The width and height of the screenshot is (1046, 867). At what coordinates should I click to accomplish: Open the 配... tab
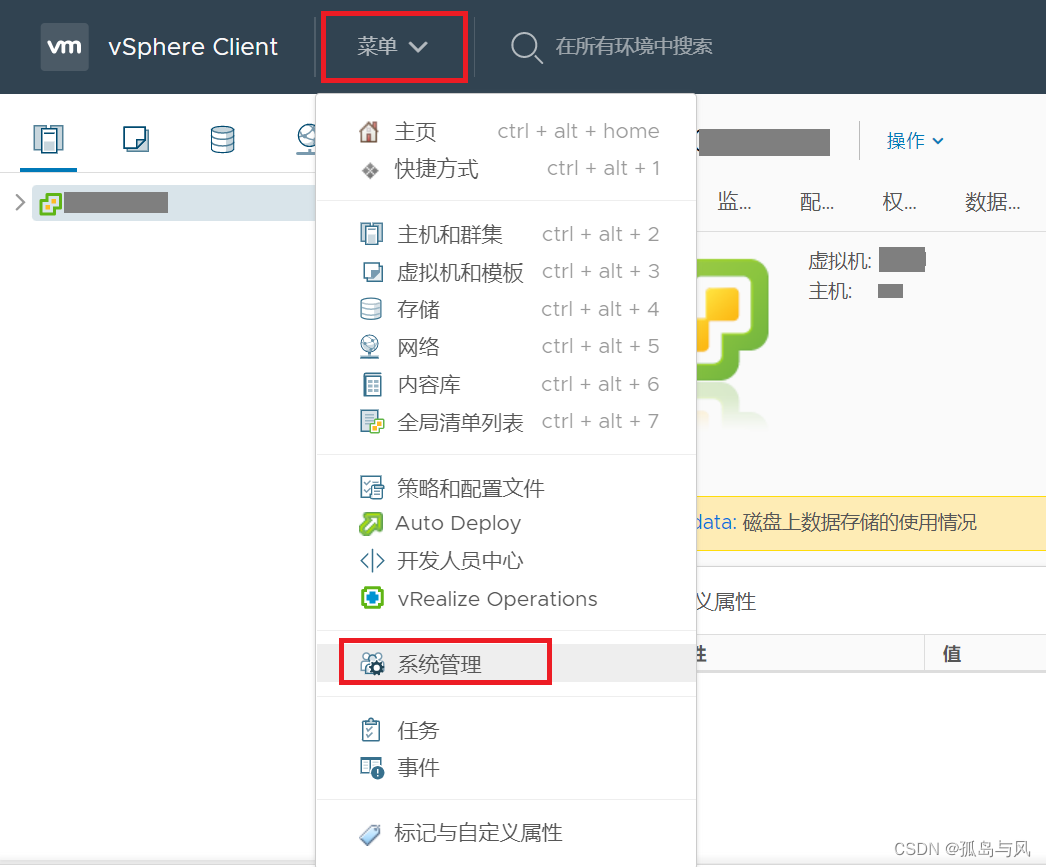[x=817, y=201]
